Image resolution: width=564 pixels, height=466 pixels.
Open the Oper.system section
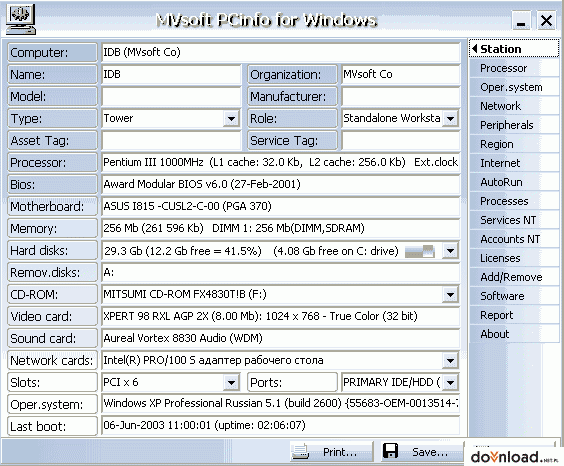[x=514, y=87]
